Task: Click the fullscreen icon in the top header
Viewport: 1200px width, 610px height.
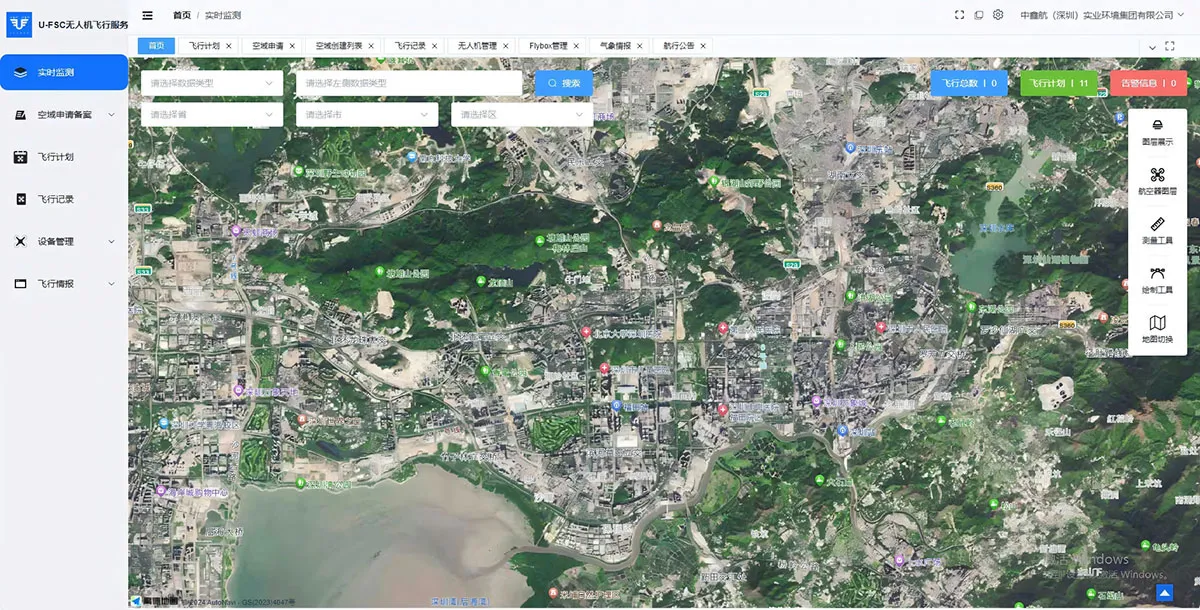Action: pyautogui.click(x=960, y=15)
